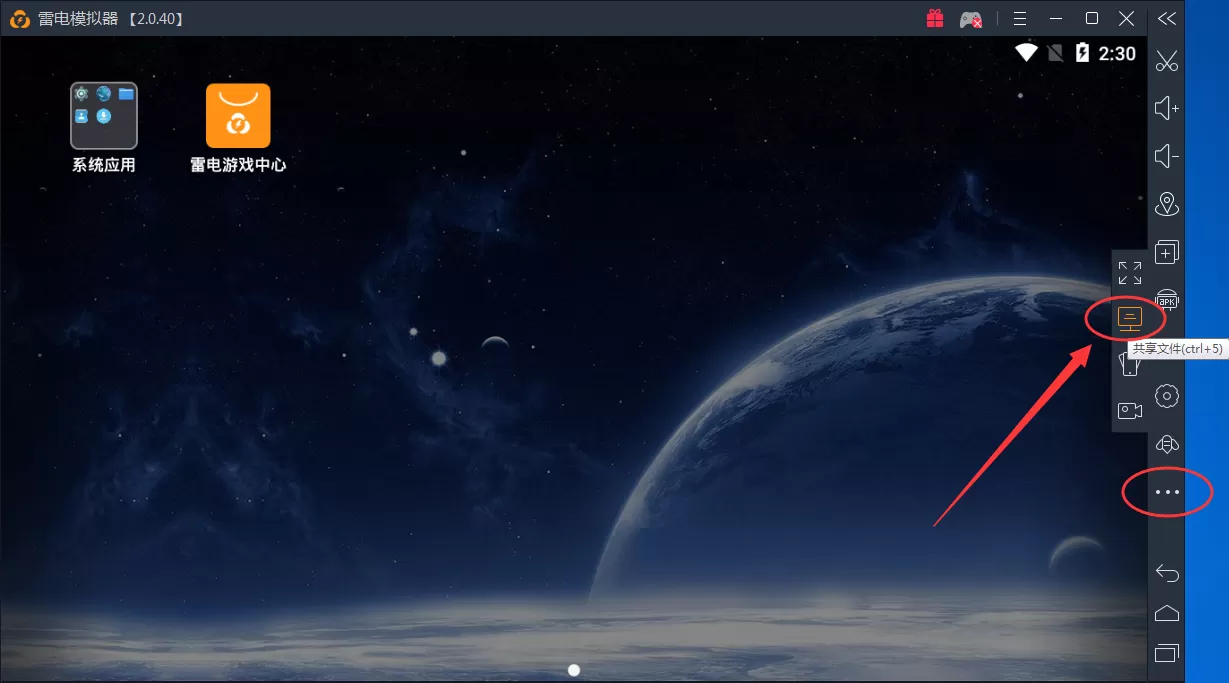The image size is (1229, 683).
Task: Click the 系统应用 label text
Action: click(104, 165)
